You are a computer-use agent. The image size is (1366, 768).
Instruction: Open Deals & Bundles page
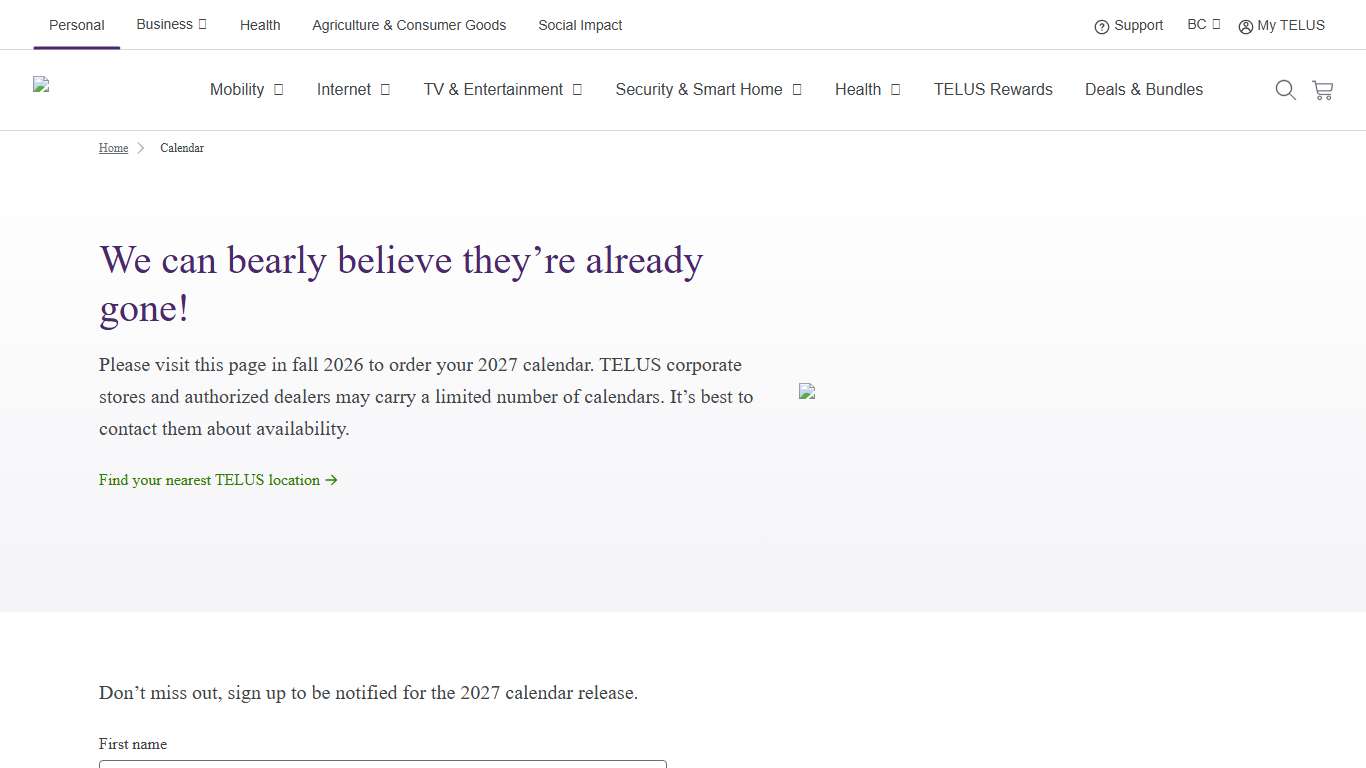tap(1144, 90)
